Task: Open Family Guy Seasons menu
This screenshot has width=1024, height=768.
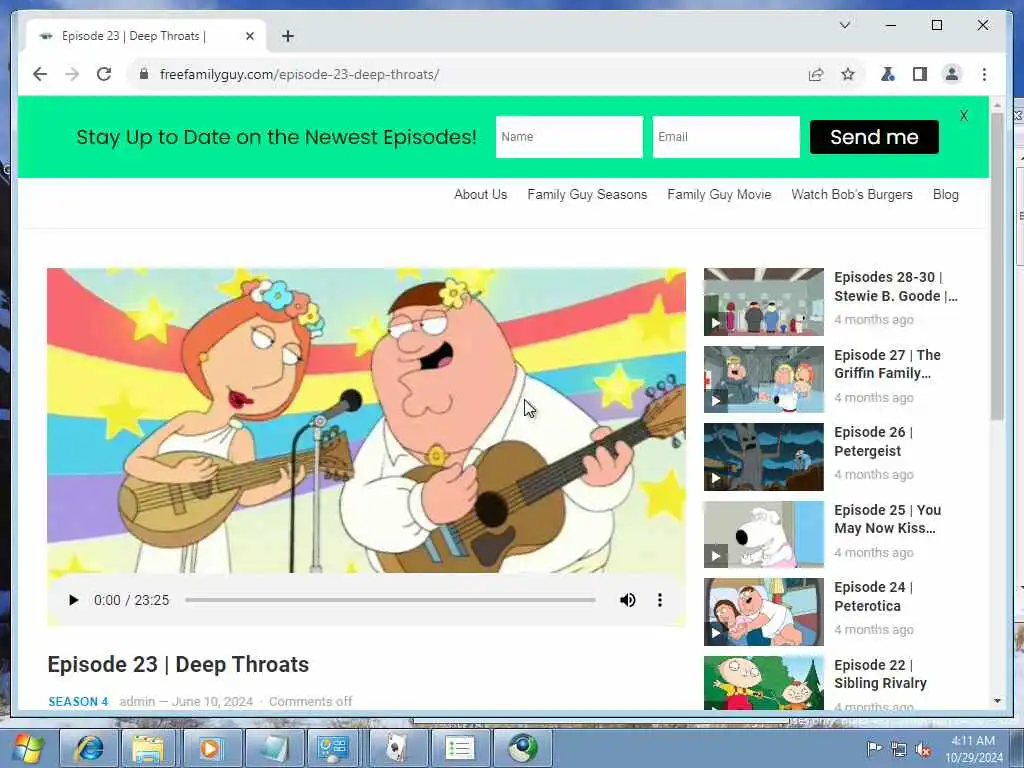Action: point(587,195)
